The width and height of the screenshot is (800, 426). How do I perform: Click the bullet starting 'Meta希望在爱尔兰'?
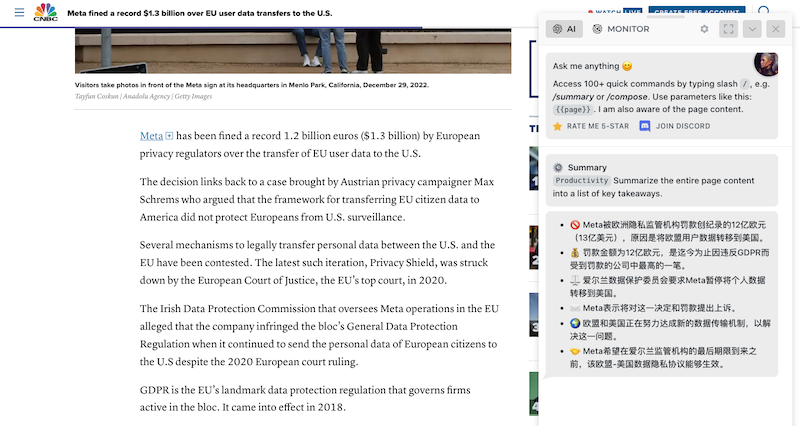(663, 357)
